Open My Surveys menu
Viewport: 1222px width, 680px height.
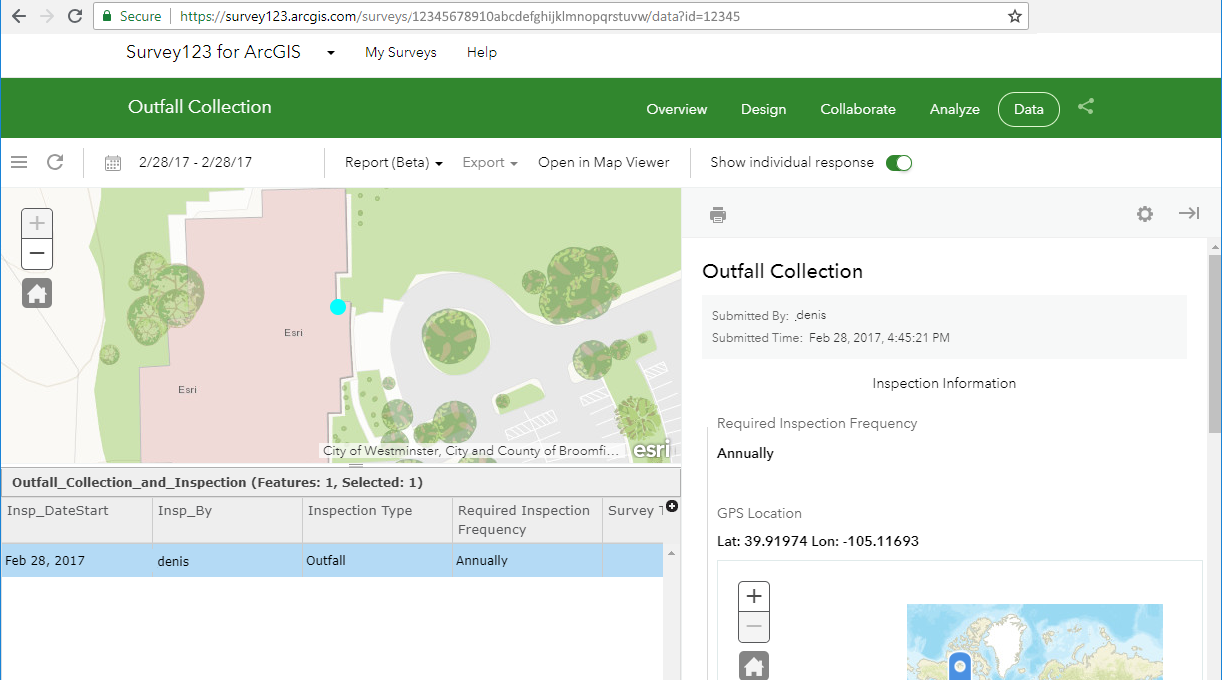click(401, 52)
